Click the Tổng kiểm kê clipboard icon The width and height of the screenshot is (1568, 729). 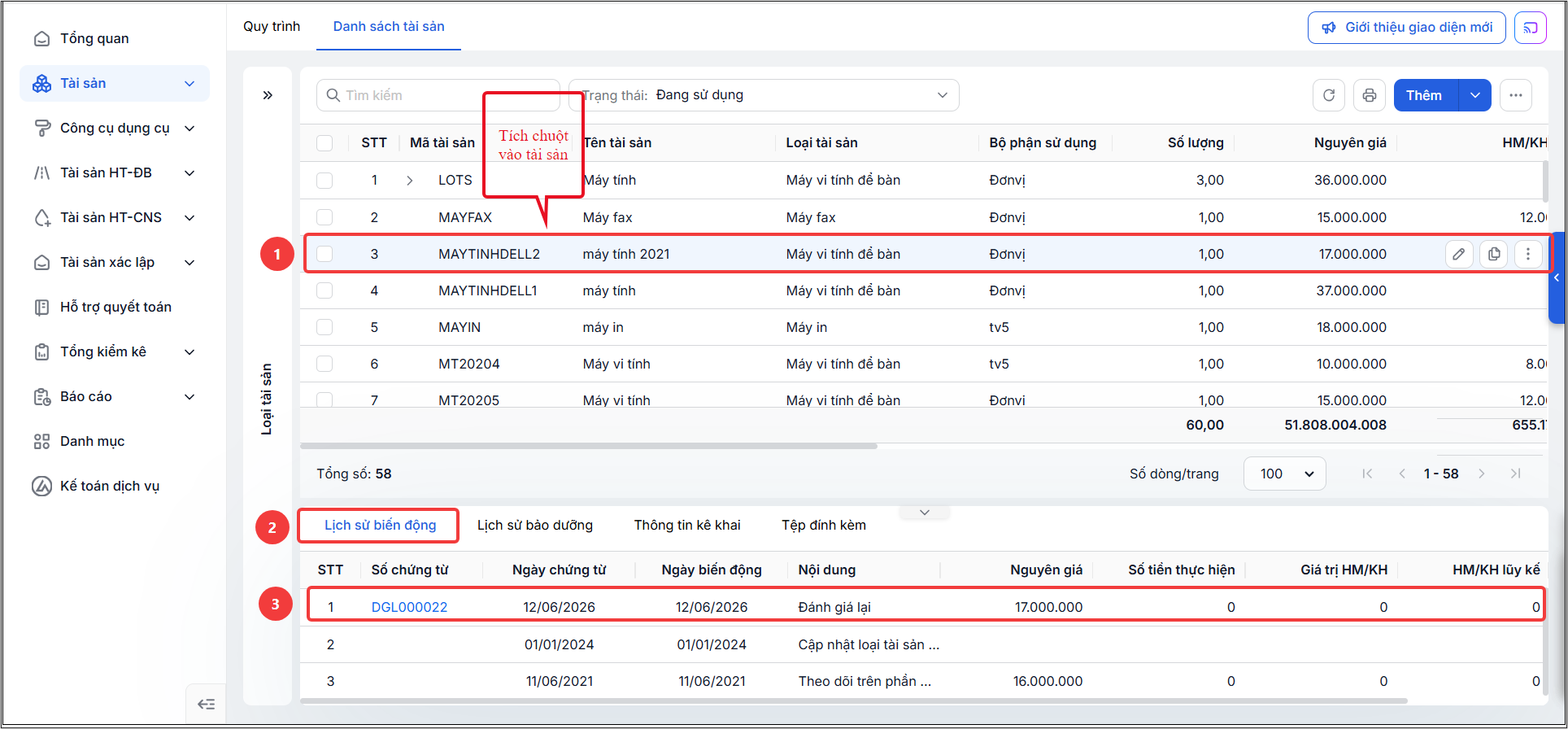[x=41, y=352]
